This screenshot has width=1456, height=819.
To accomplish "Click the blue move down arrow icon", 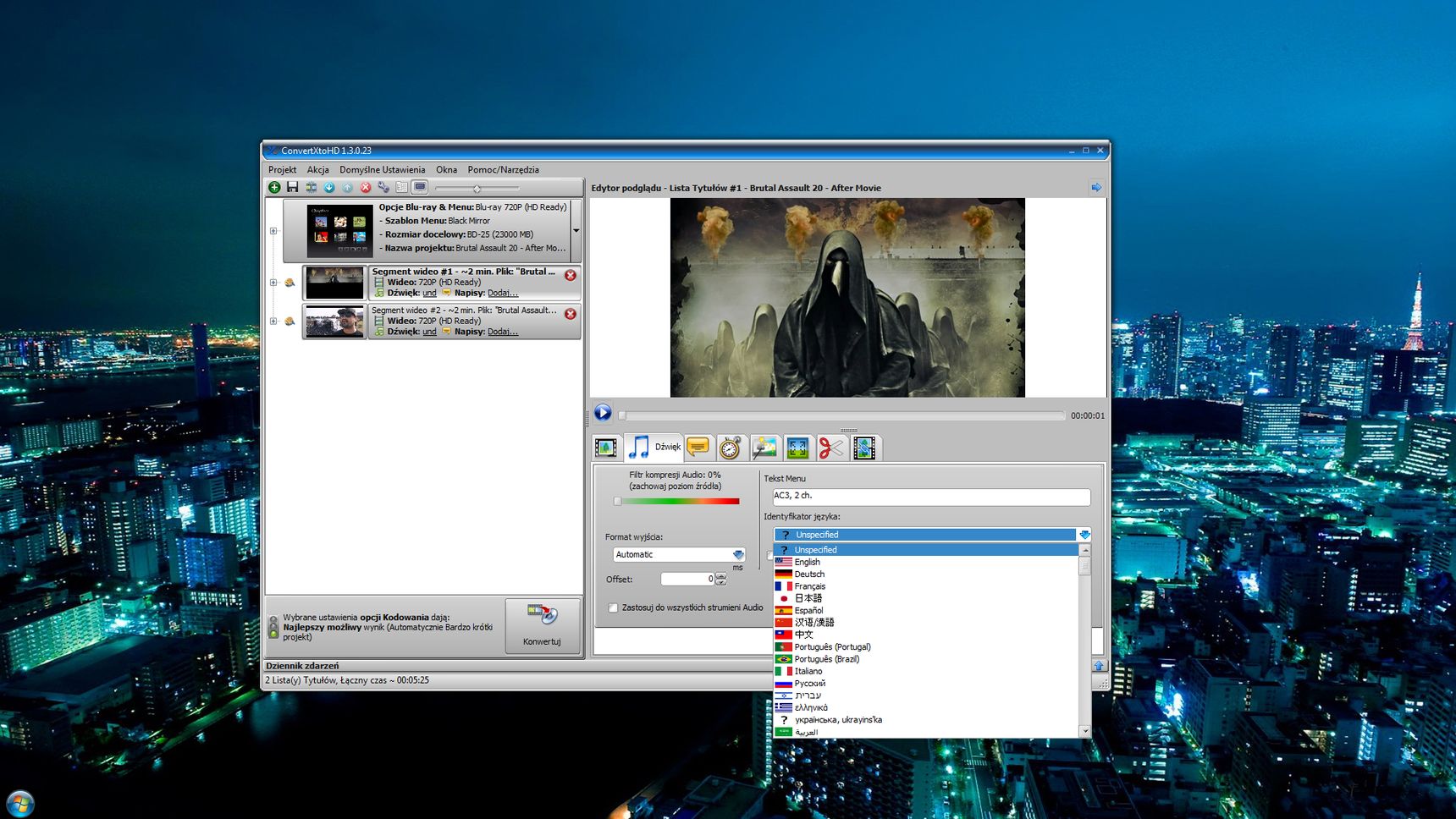I will pyautogui.click(x=329, y=188).
